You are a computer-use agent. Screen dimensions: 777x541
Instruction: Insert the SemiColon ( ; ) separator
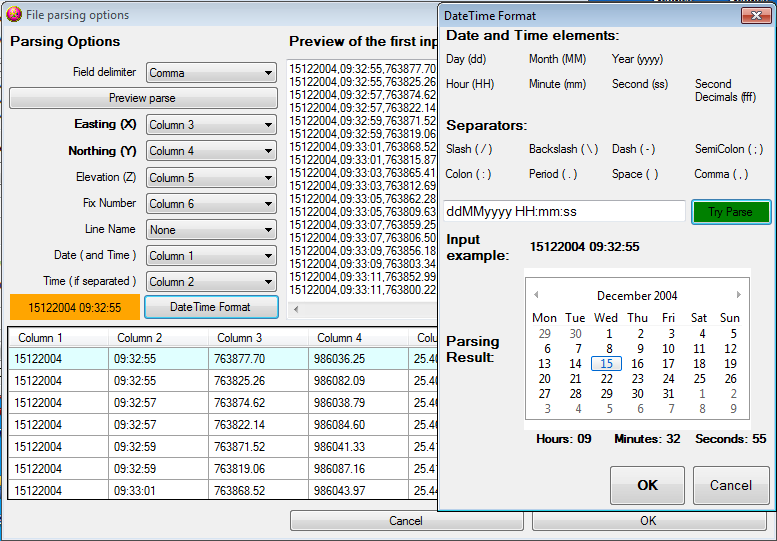click(x=729, y=149)
